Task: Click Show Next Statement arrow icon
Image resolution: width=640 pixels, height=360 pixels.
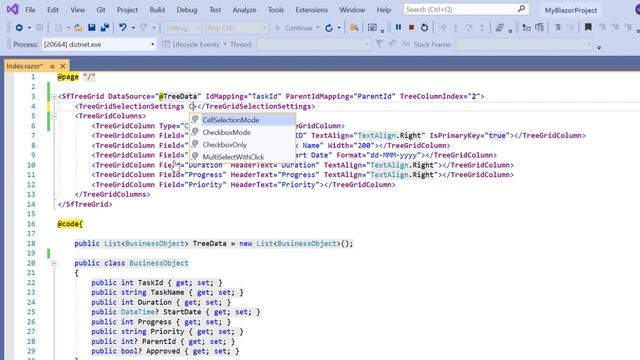Action: 442,28
